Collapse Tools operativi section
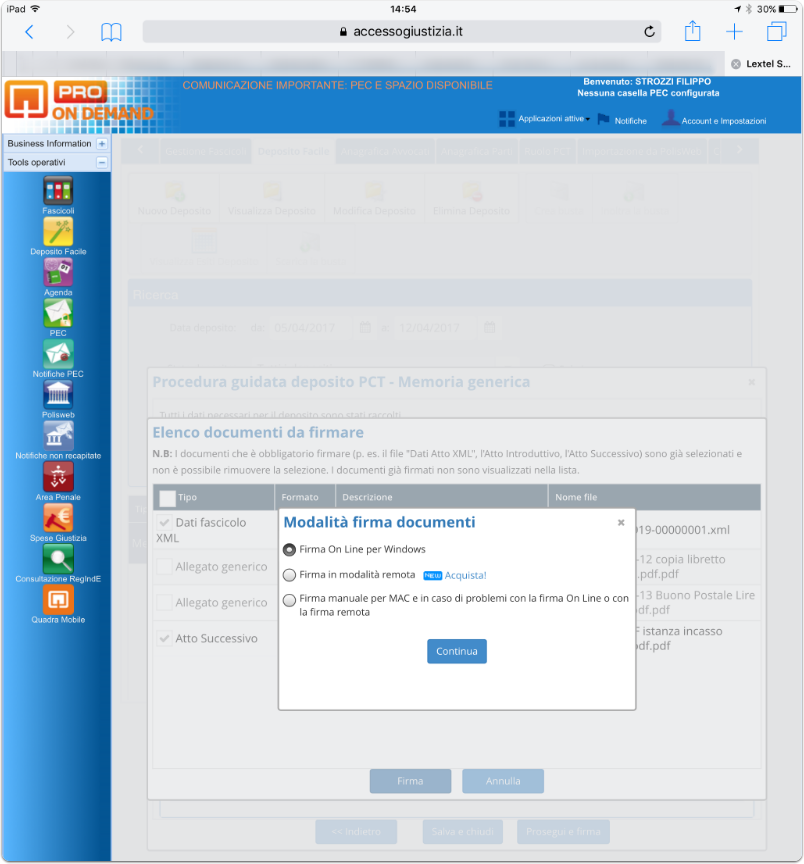The width and height of the screenshot is (804, 864). pos(101,163)
